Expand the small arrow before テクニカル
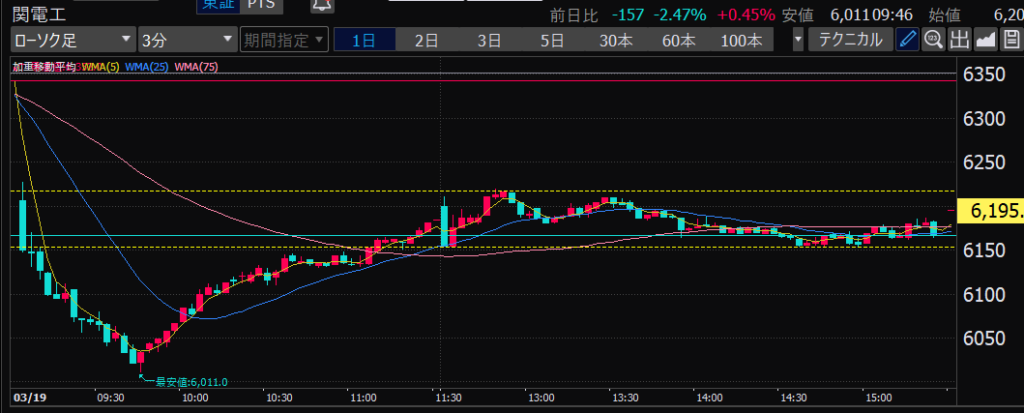The height and width of the screenshot is (413, 1024). [x=797, y=40]
